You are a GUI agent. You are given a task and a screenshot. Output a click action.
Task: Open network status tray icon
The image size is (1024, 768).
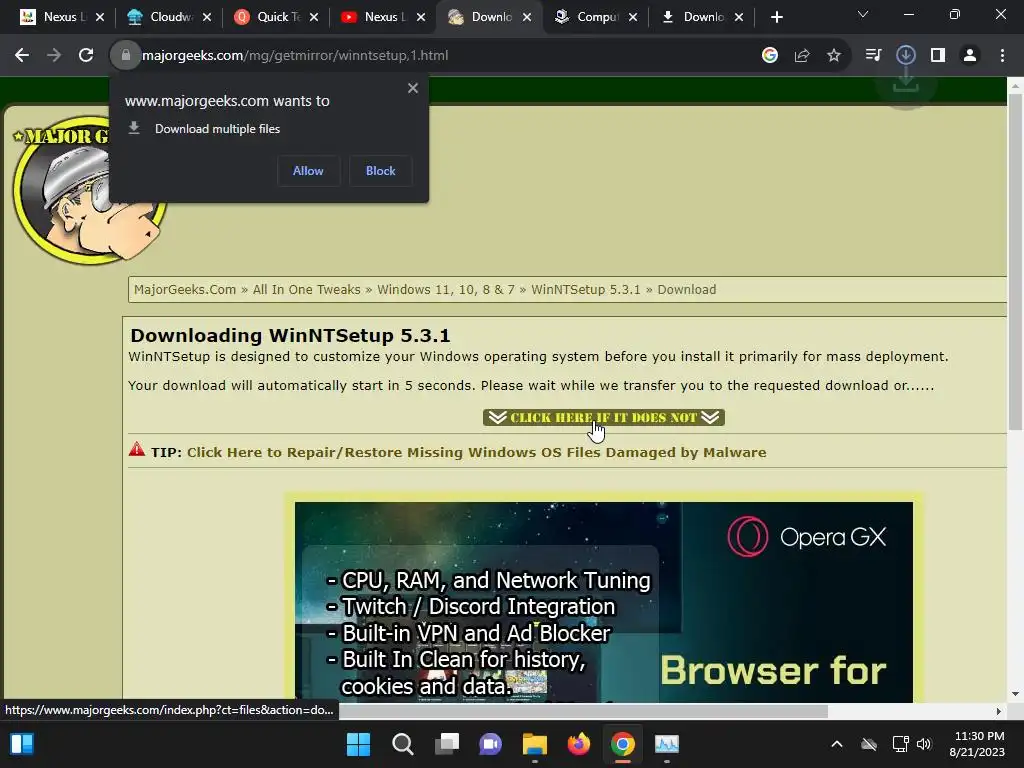(901, 744)
